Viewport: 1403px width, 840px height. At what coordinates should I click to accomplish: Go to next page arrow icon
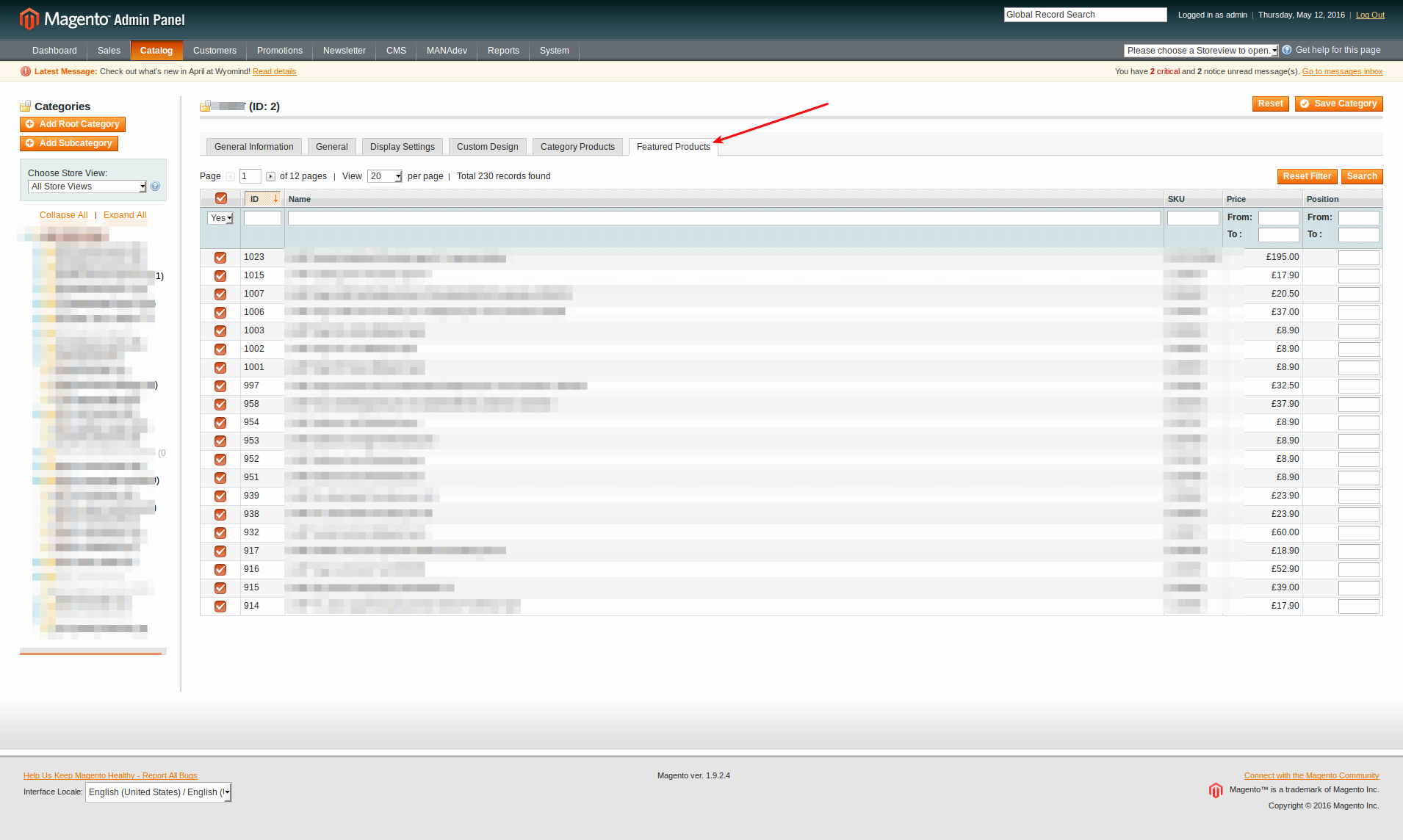[x=270, y=176]
